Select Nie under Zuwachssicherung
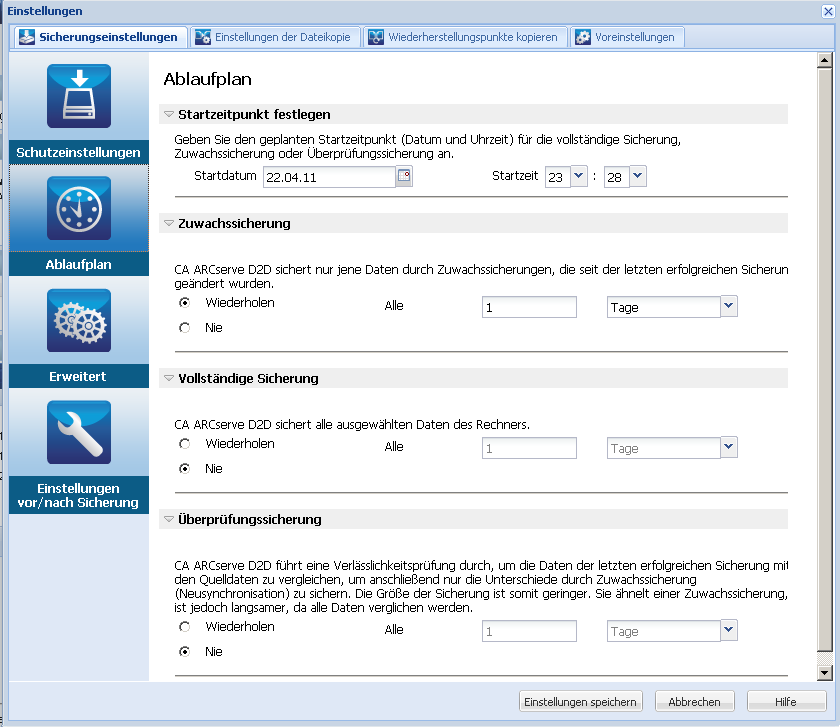Image resolution: width=840 pixels, height=727 pixels. click(184, 328)
